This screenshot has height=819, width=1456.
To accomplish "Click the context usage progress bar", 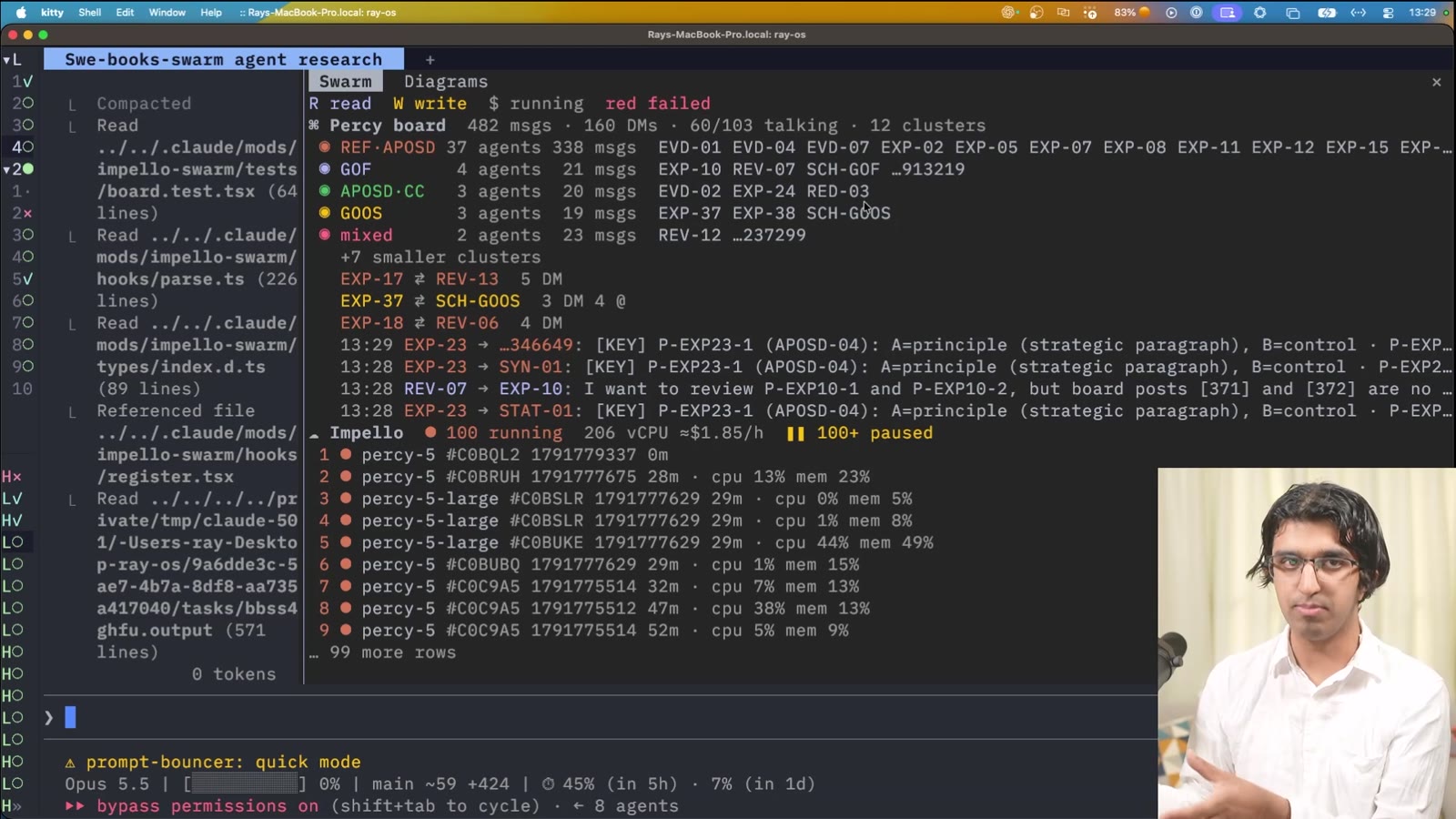I will 245,784.
